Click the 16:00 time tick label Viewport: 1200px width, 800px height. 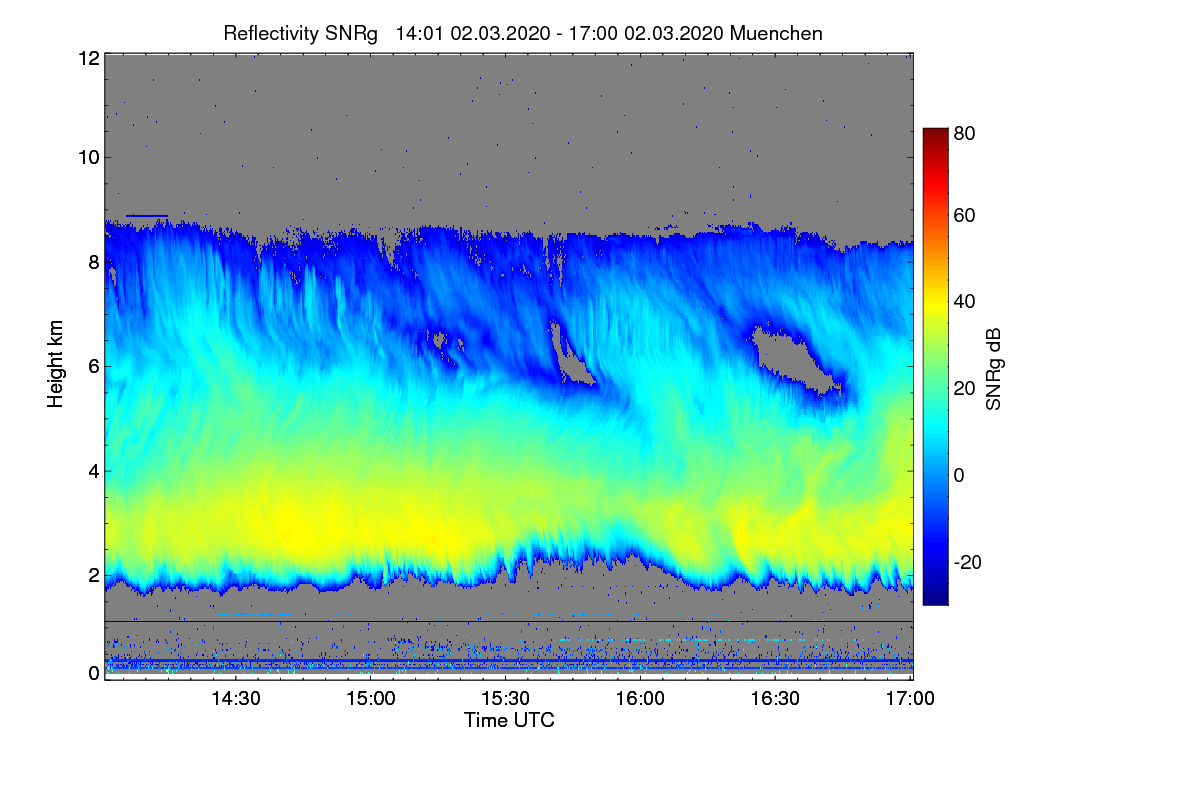(641, 697)
